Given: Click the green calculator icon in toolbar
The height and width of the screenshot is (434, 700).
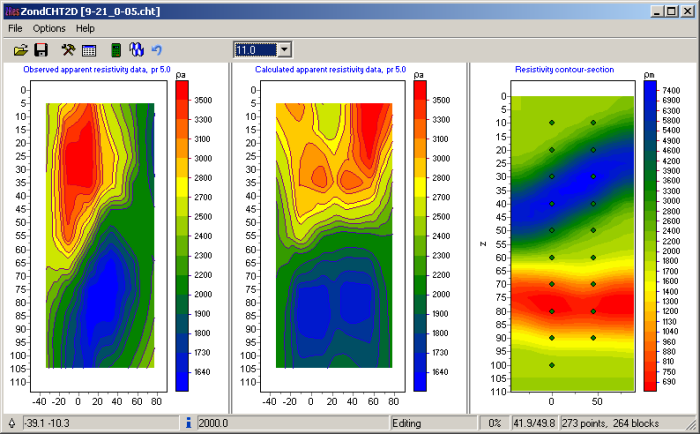Looking at the screenshot, I should [x=116, y=49].
